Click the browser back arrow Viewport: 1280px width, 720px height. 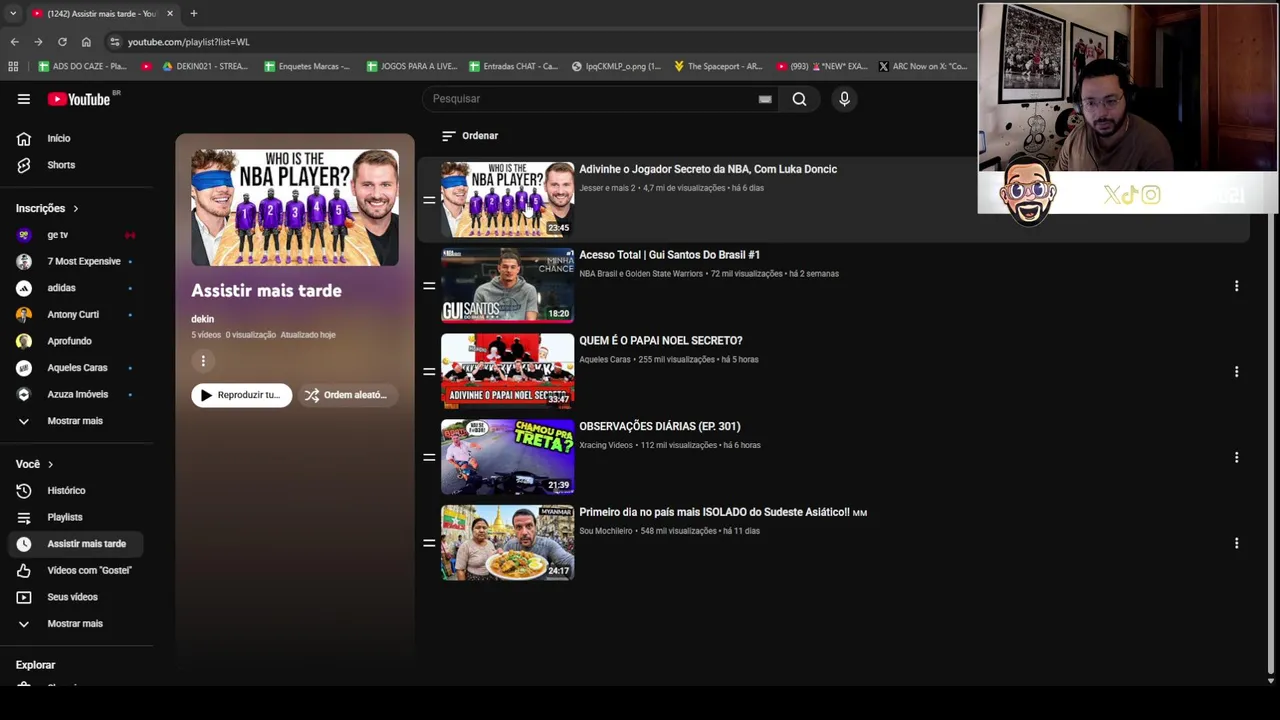14,42
